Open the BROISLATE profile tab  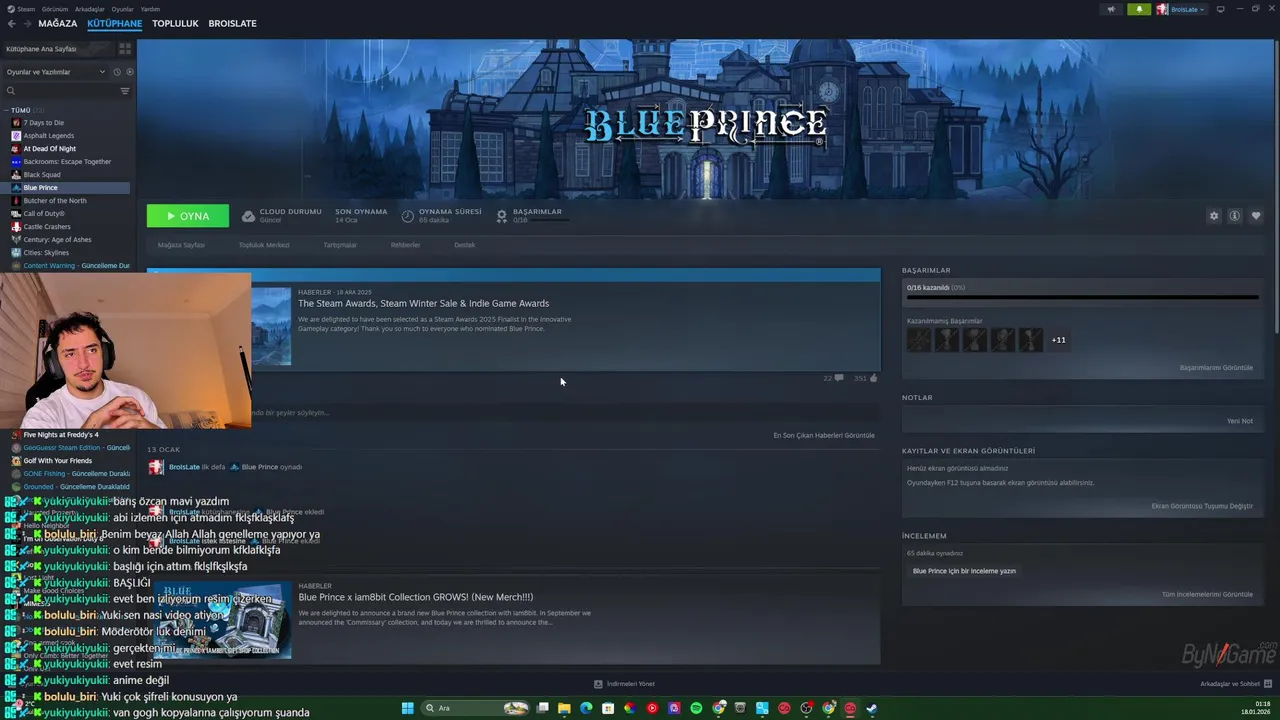[232, 23]
